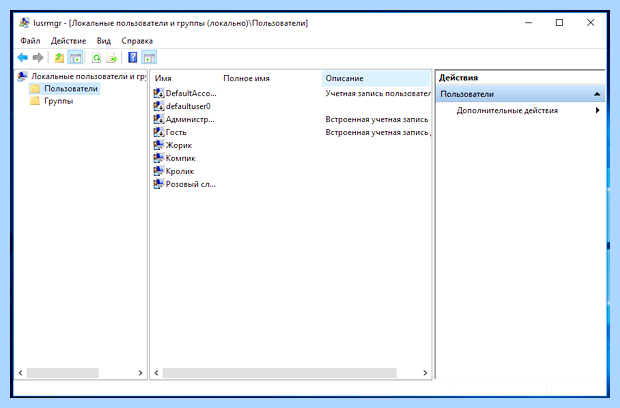Viewport: 620px width, 408px height.
Task: Click Администратор's Встроенная учетная запись description
Action: pos(377,119)
